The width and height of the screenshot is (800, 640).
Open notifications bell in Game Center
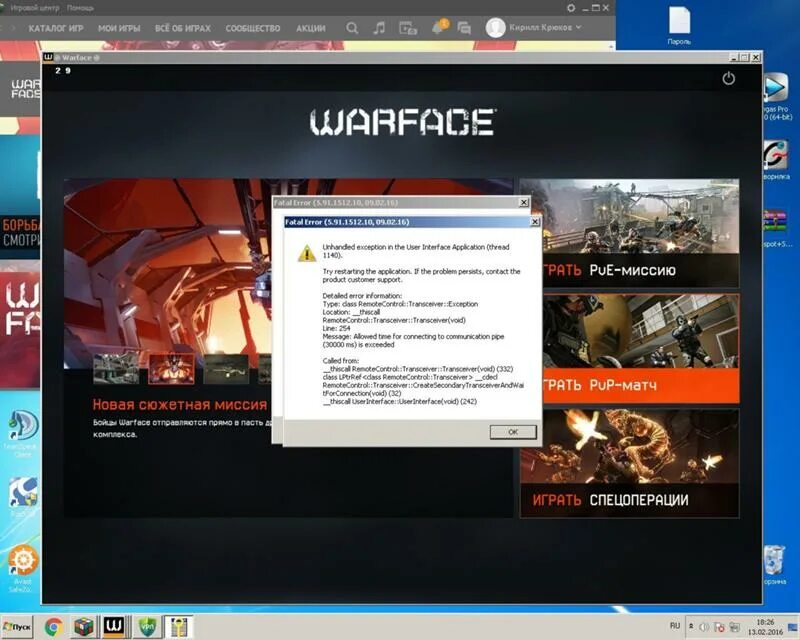(439, 27)
